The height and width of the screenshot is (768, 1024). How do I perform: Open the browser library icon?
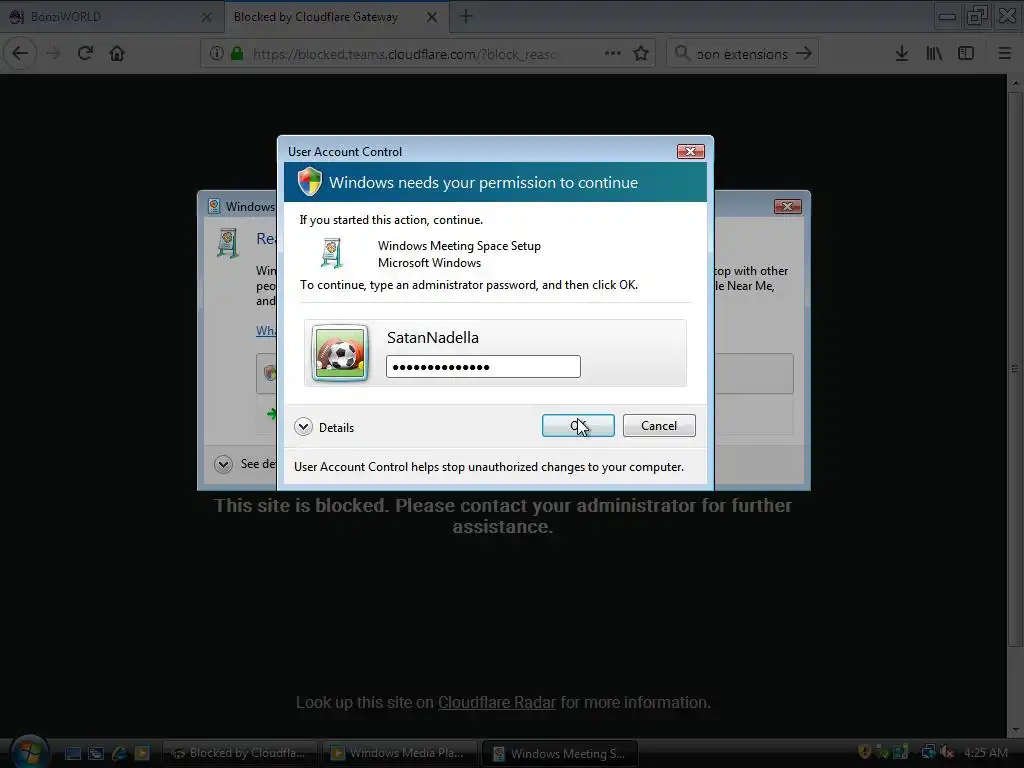(x=935, y=54)
